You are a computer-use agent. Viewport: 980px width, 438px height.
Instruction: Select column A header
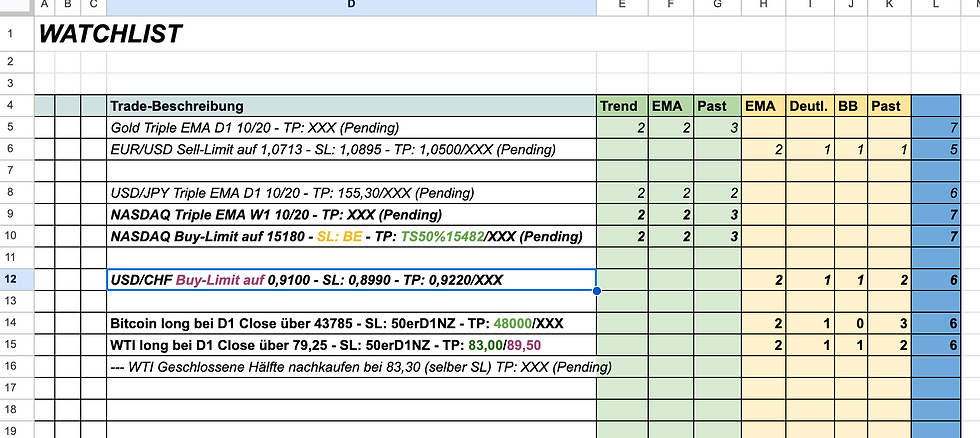coord(44,5)
